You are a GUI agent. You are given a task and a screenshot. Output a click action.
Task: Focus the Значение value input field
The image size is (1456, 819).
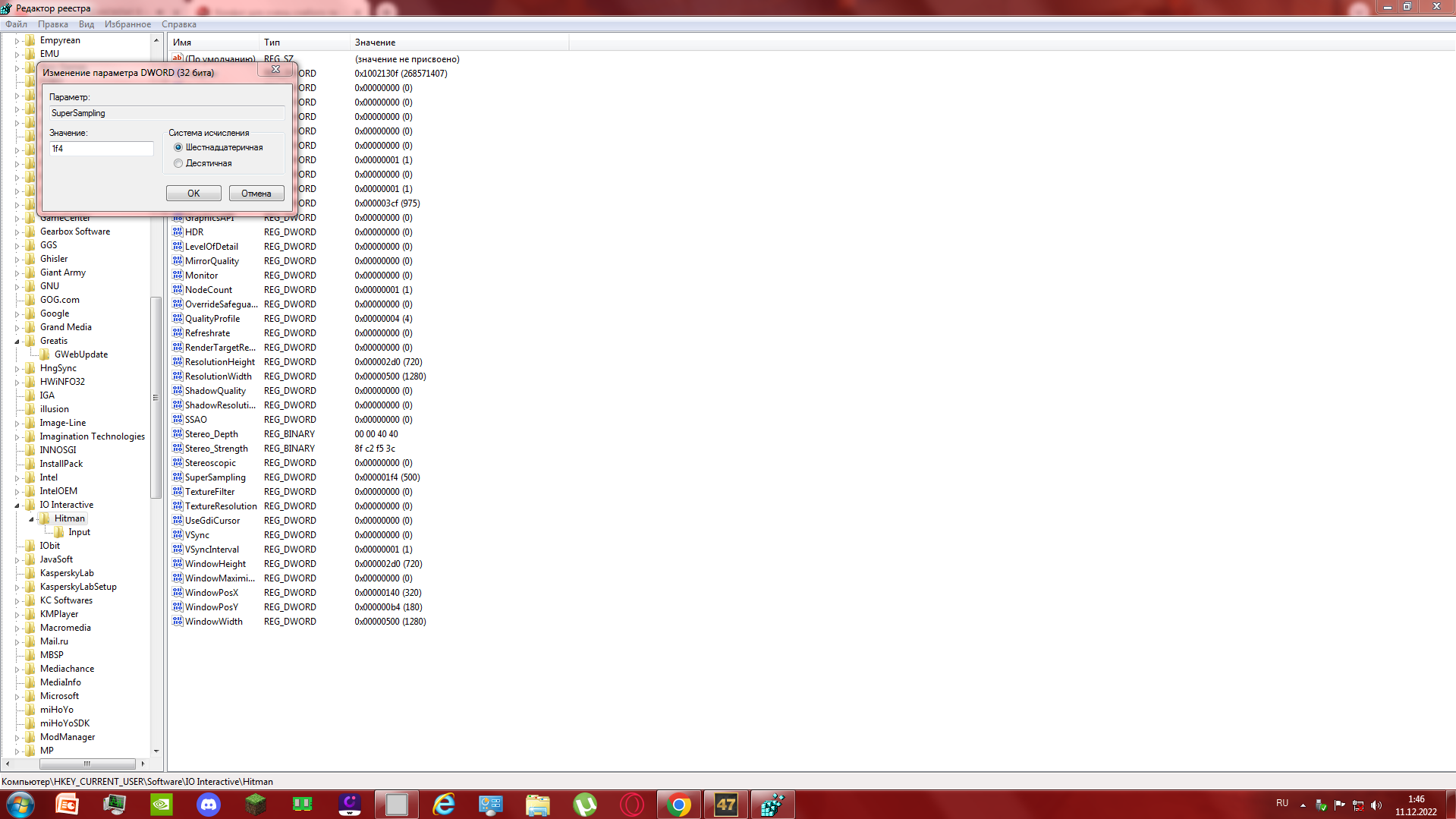pyautogui.click(x=102, y=149)
